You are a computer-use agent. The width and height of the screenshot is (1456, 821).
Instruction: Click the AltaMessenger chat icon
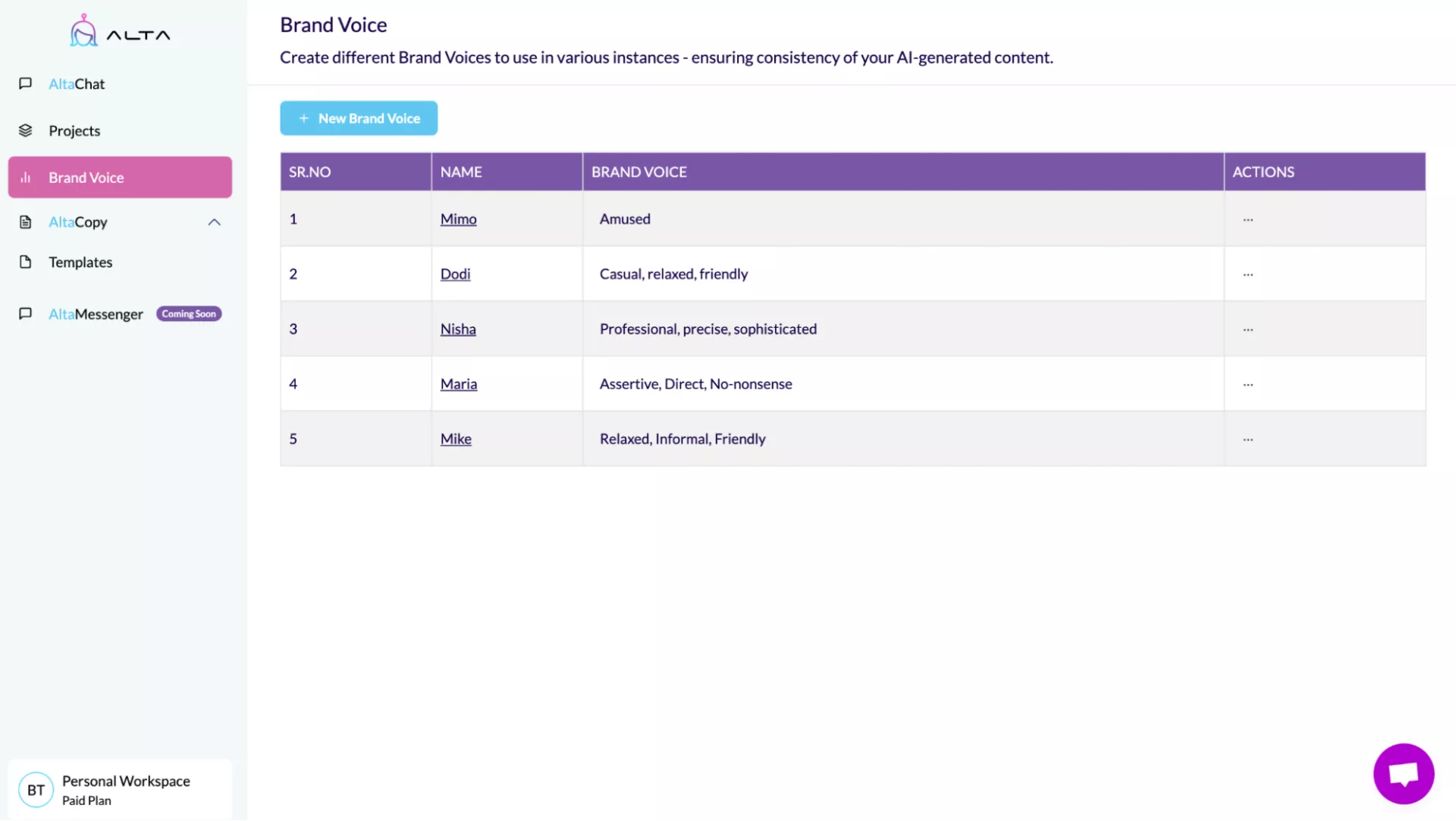click(x=25, y=313)
